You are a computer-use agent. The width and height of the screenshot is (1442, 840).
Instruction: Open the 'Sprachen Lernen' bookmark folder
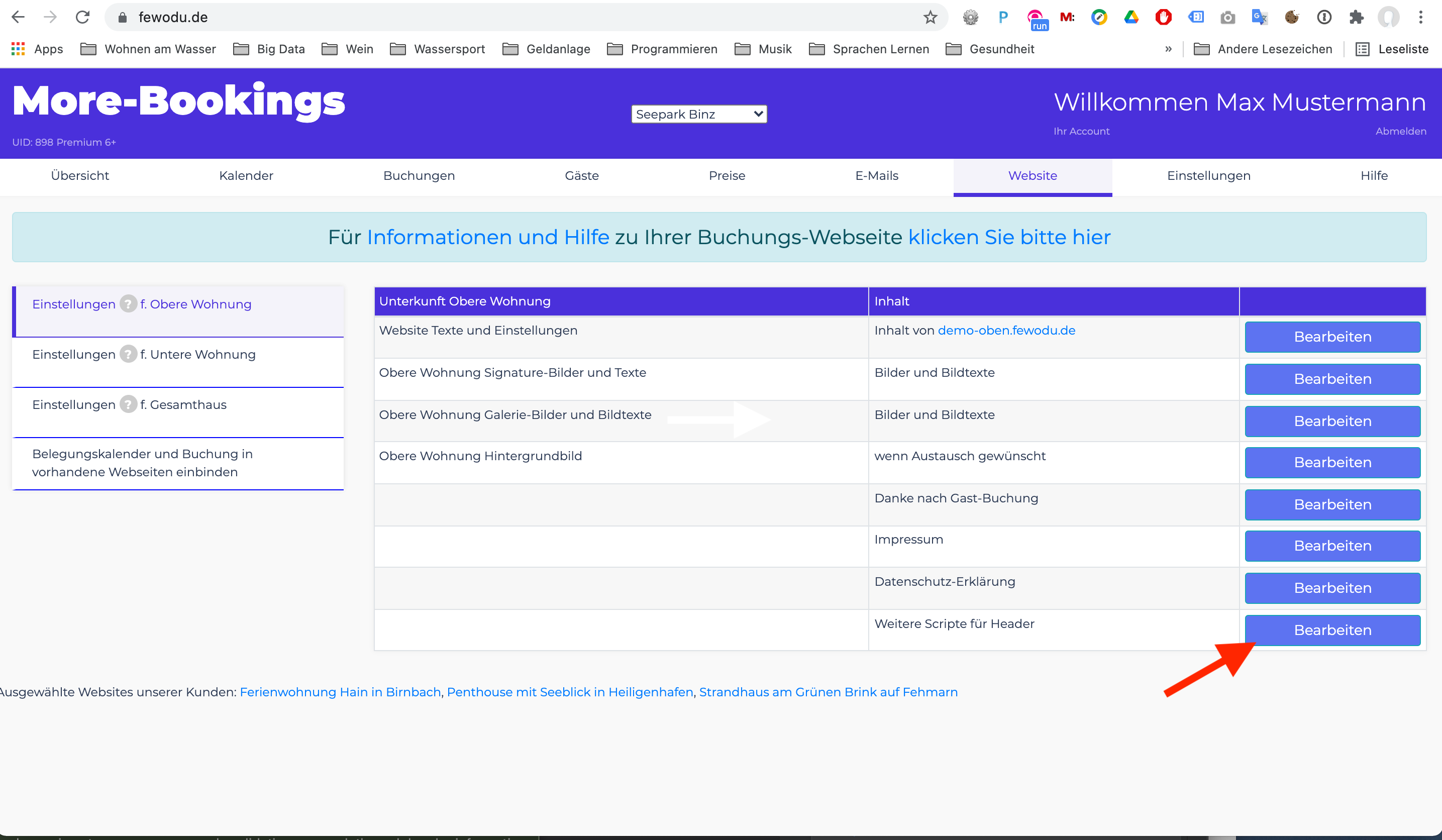coord(869,49)
